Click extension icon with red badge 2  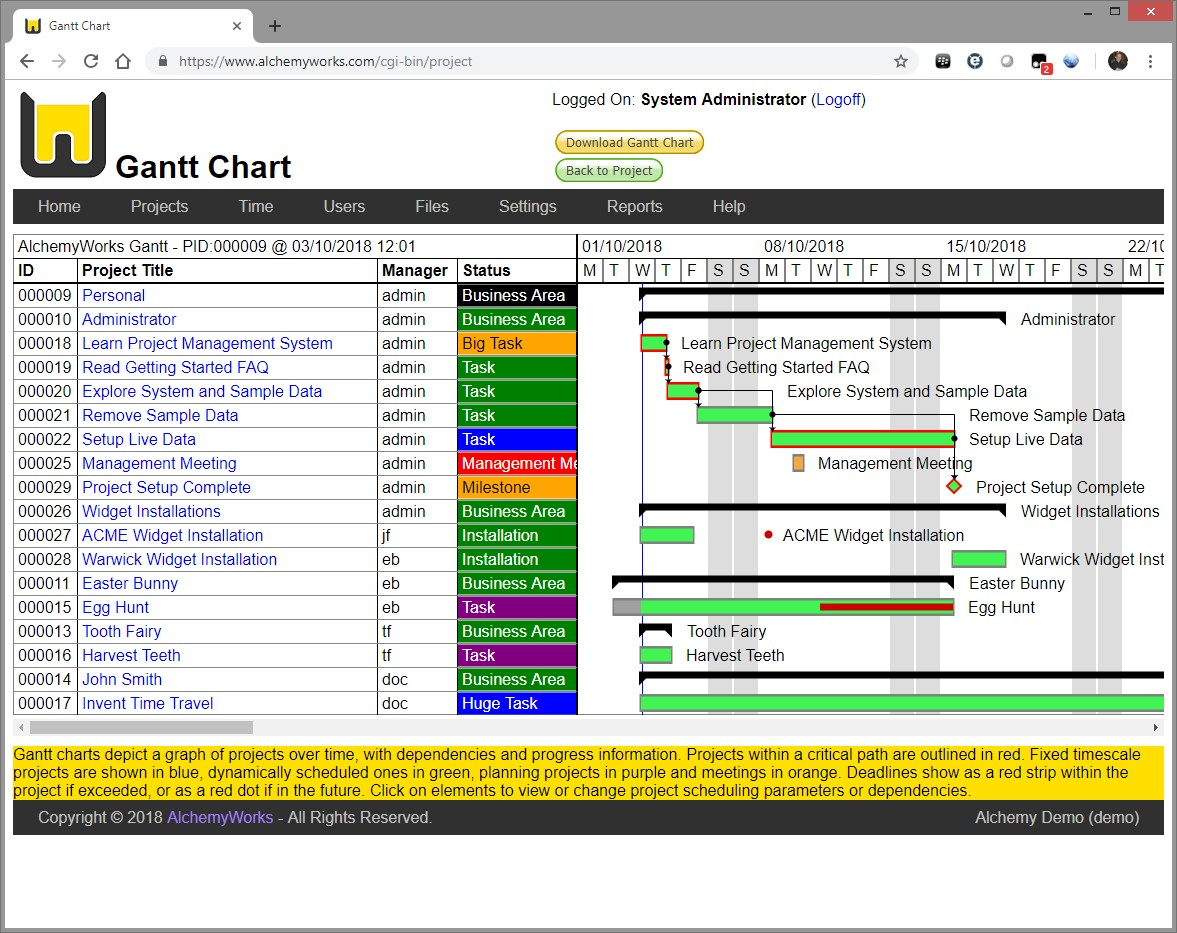click(x=1040, y=63)
